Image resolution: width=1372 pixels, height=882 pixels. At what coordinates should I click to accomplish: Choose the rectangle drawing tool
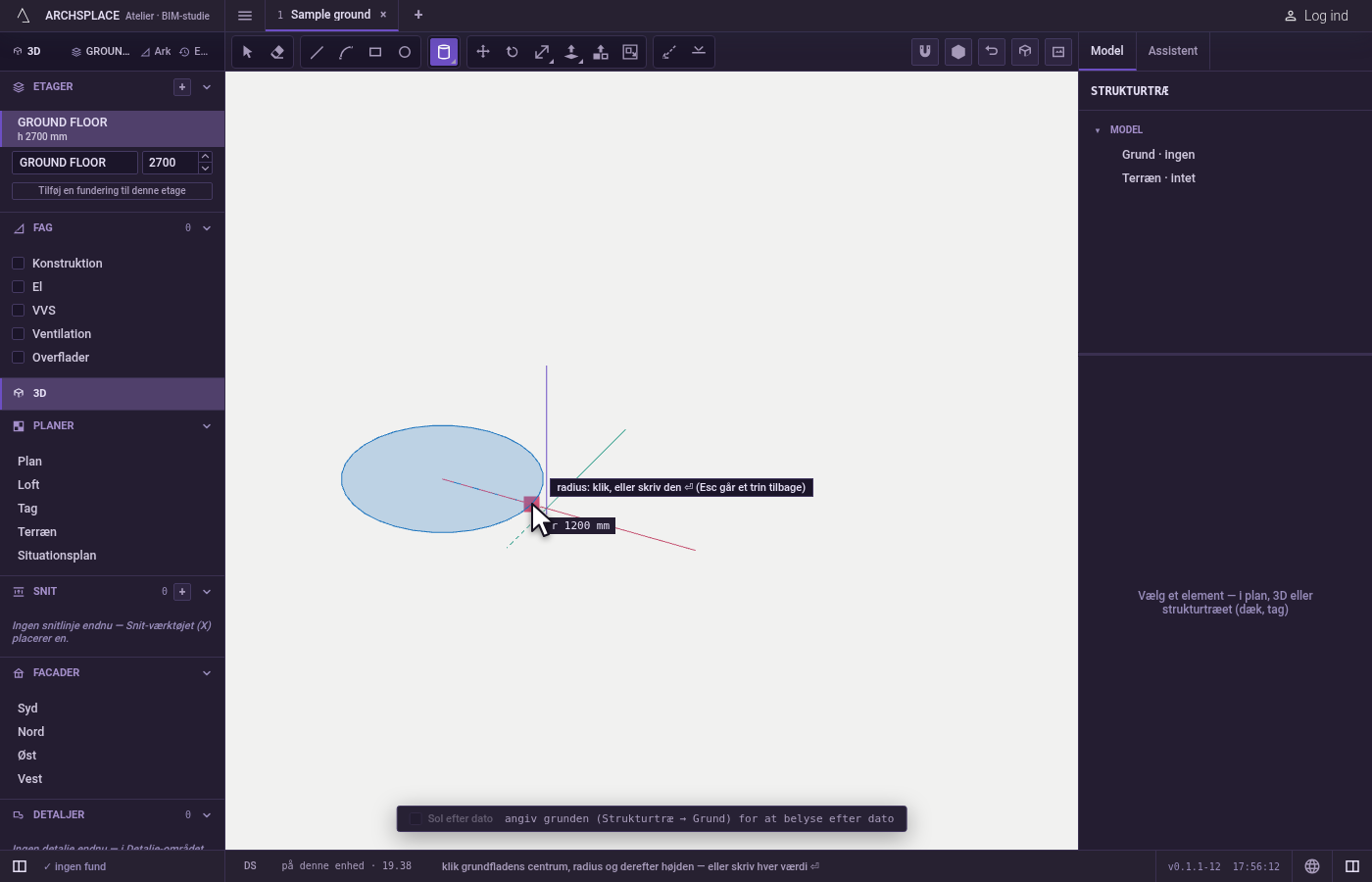(375, 52)
